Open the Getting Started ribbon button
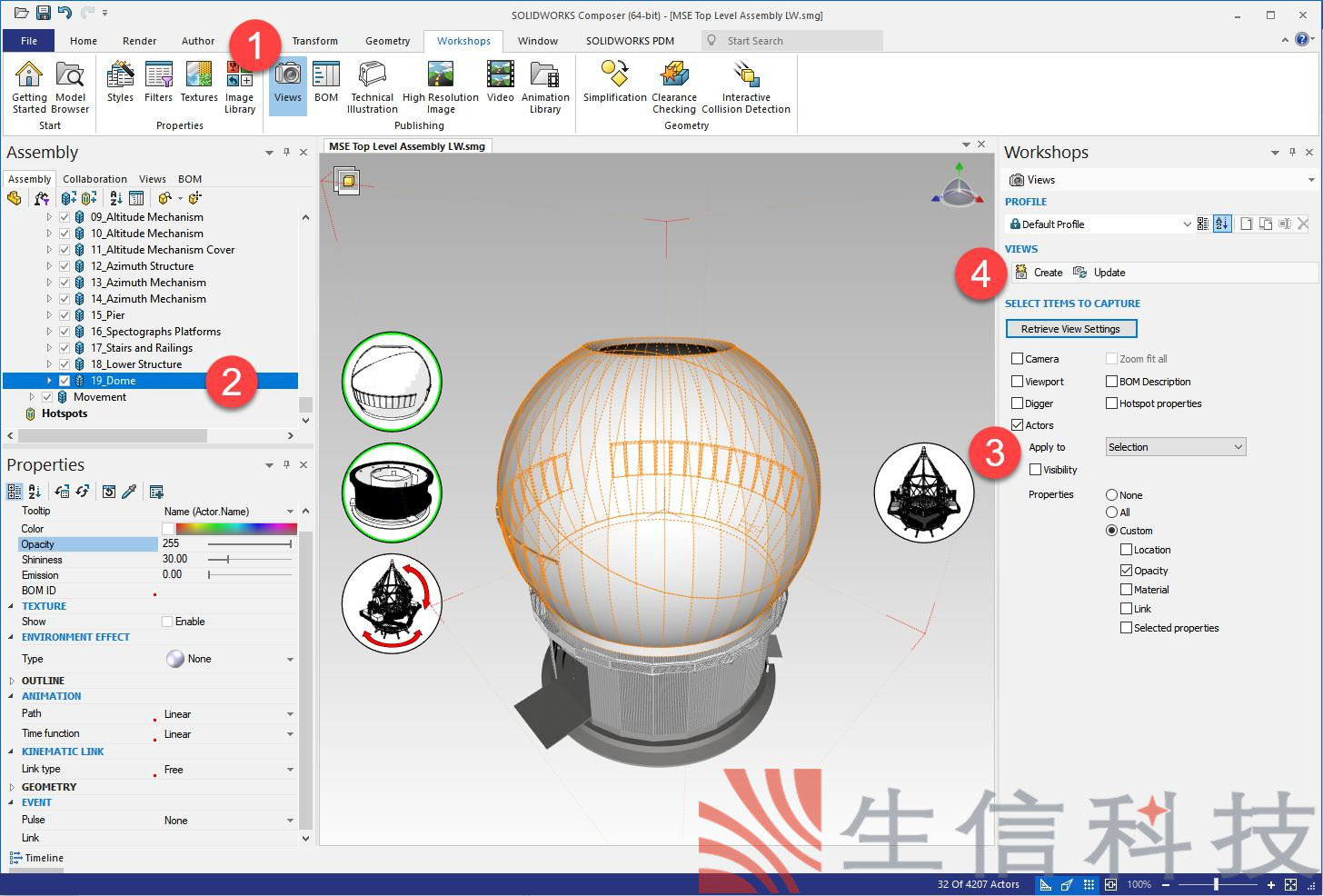1323x896 pixels. [x=29, y=87]
